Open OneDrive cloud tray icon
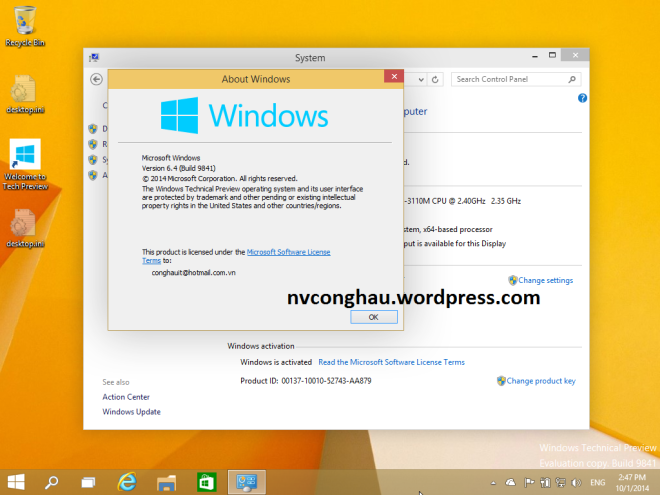The height and width of the screenshot is (495, 660). pos(510,482)
